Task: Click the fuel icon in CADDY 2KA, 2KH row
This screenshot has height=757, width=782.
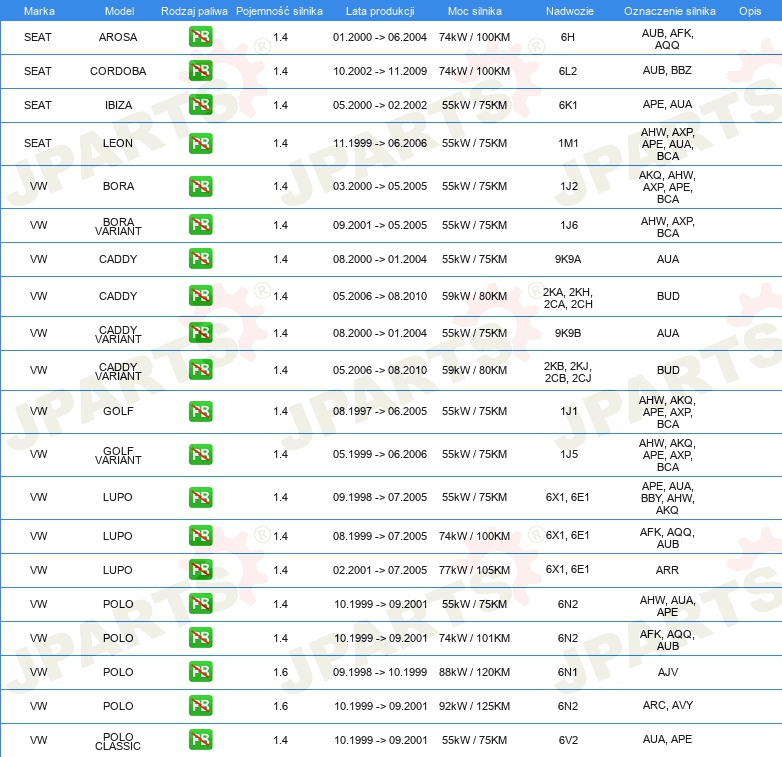Action: pos(200,296)
